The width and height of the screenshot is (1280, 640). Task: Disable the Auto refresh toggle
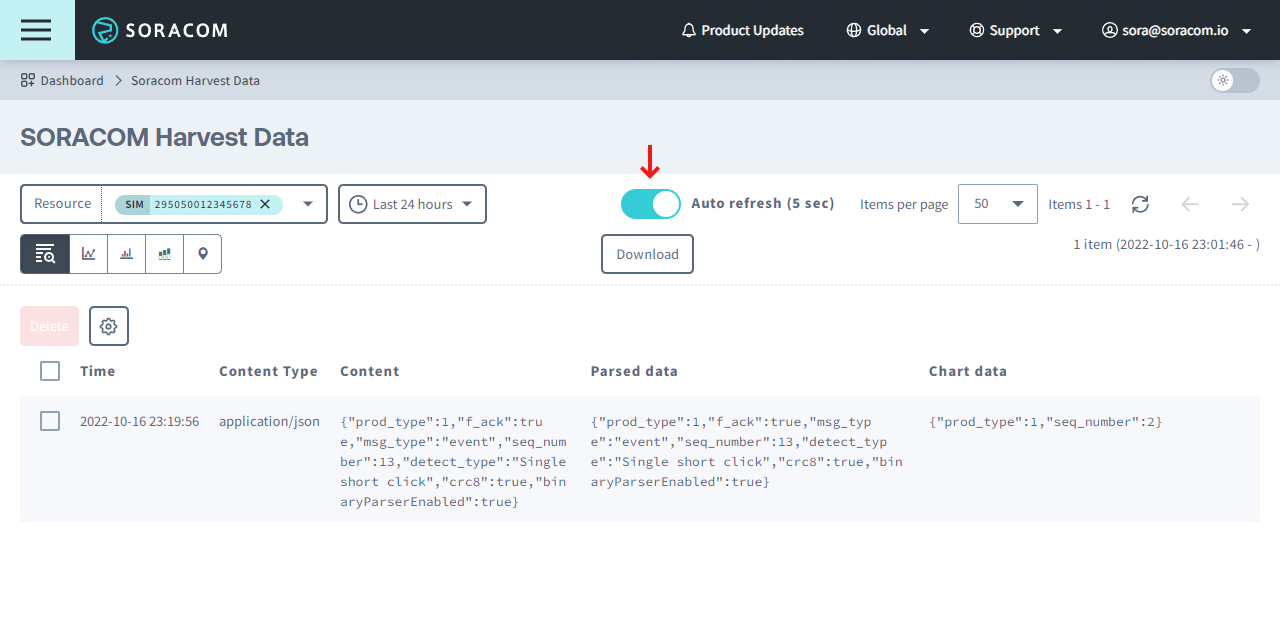pyautogui.click(x=649, y=203)
